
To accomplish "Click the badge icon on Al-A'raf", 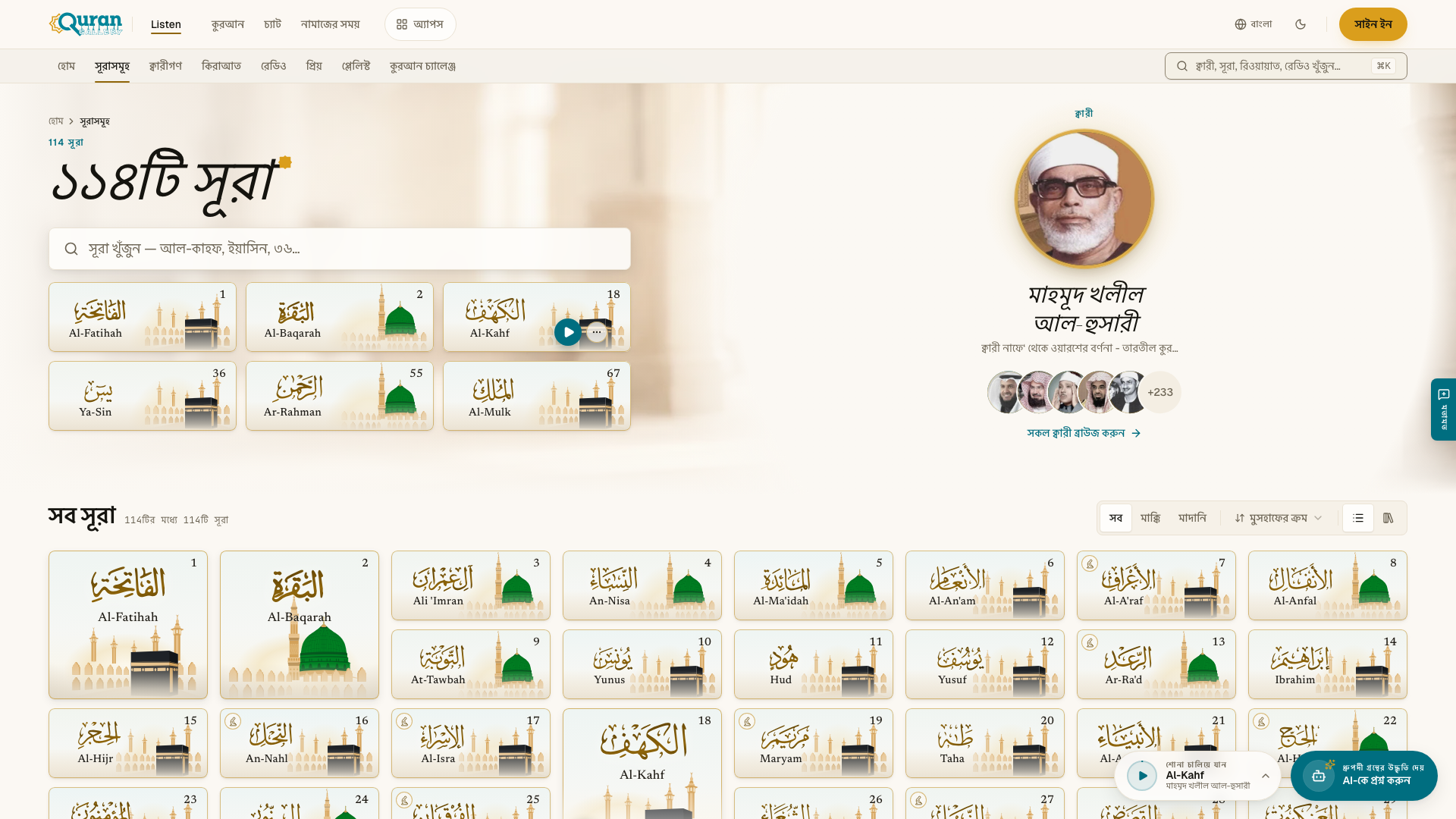I will click(1090, 564).
